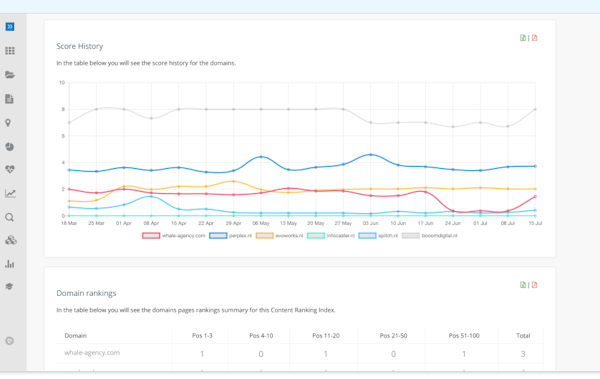Open the pie chart icon in sidebar

click(10, 147)
